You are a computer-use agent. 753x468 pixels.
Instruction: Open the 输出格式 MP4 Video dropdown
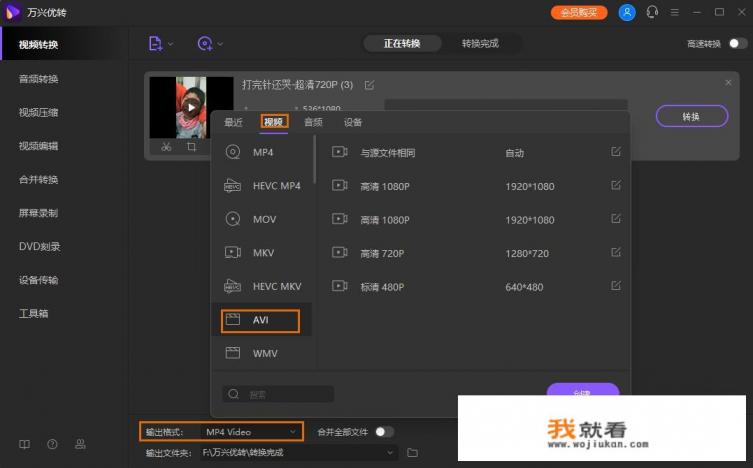[251, 432]
